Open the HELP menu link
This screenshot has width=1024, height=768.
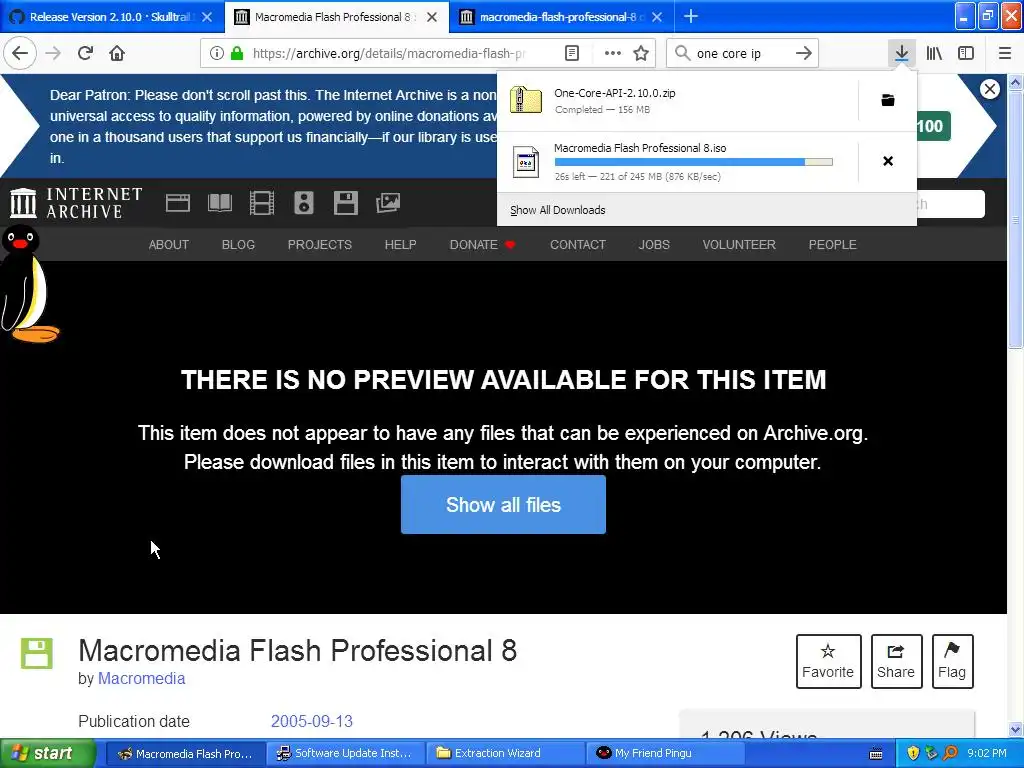(400, 245)
